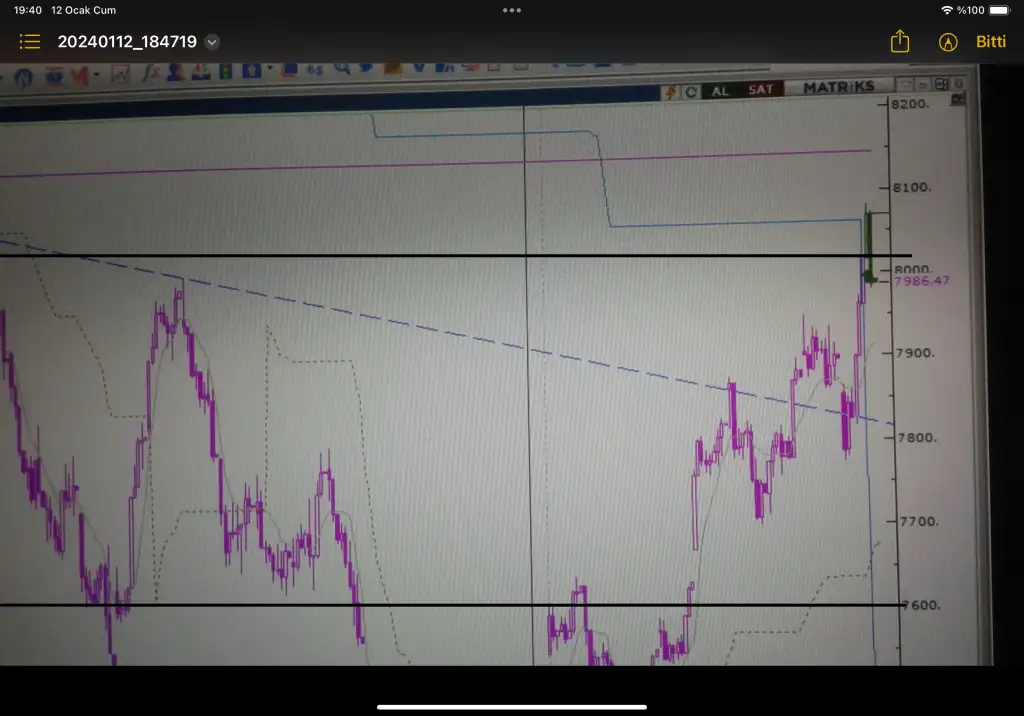This screenshot has width=1024, height=716.
Task: Tap the file name 20240112_184719 title
Action: click(x=127, y=42)
